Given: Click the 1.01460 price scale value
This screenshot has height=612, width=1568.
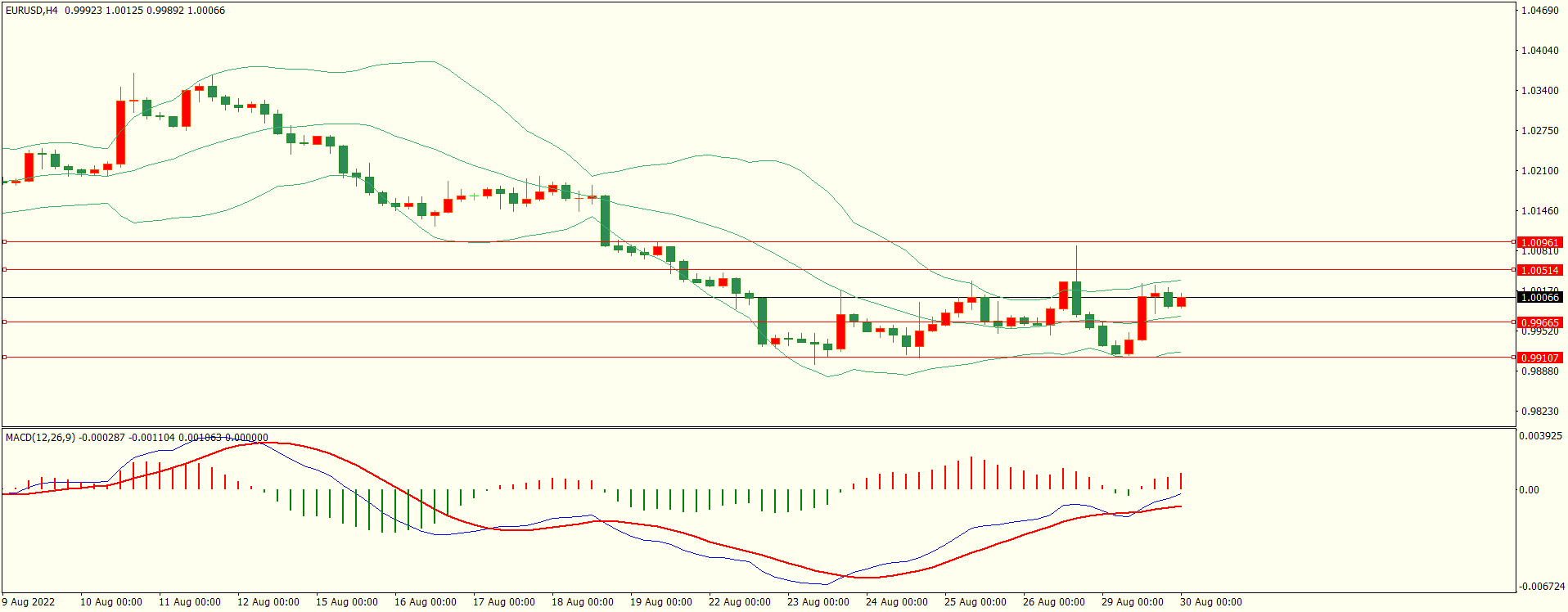Looking at the screenshot, I should (1539, 211).
